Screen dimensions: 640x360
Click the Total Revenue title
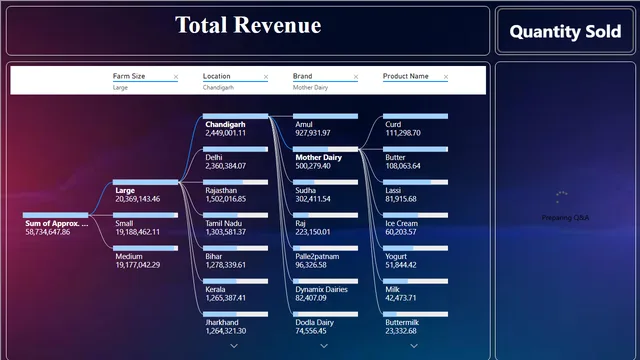click(x=248, y=25)
